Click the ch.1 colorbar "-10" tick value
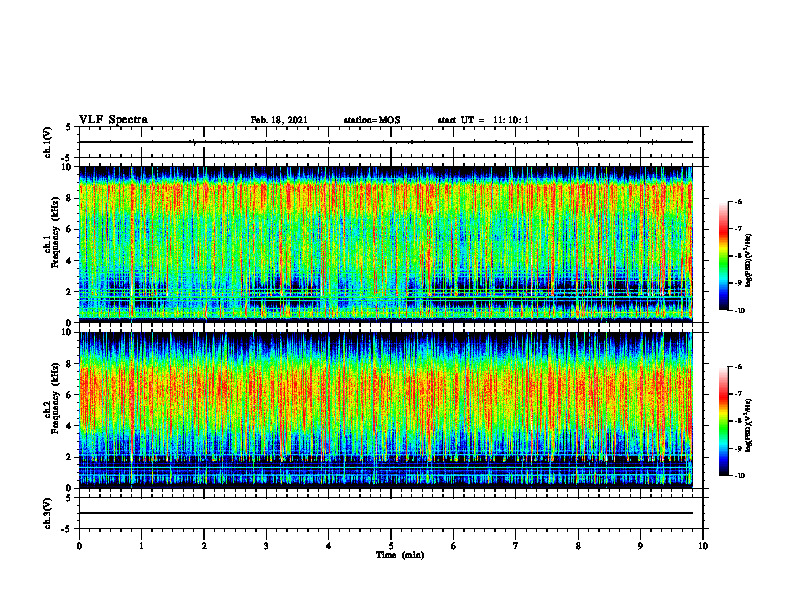Screen dimensions: 792x612 coord(739,311)
